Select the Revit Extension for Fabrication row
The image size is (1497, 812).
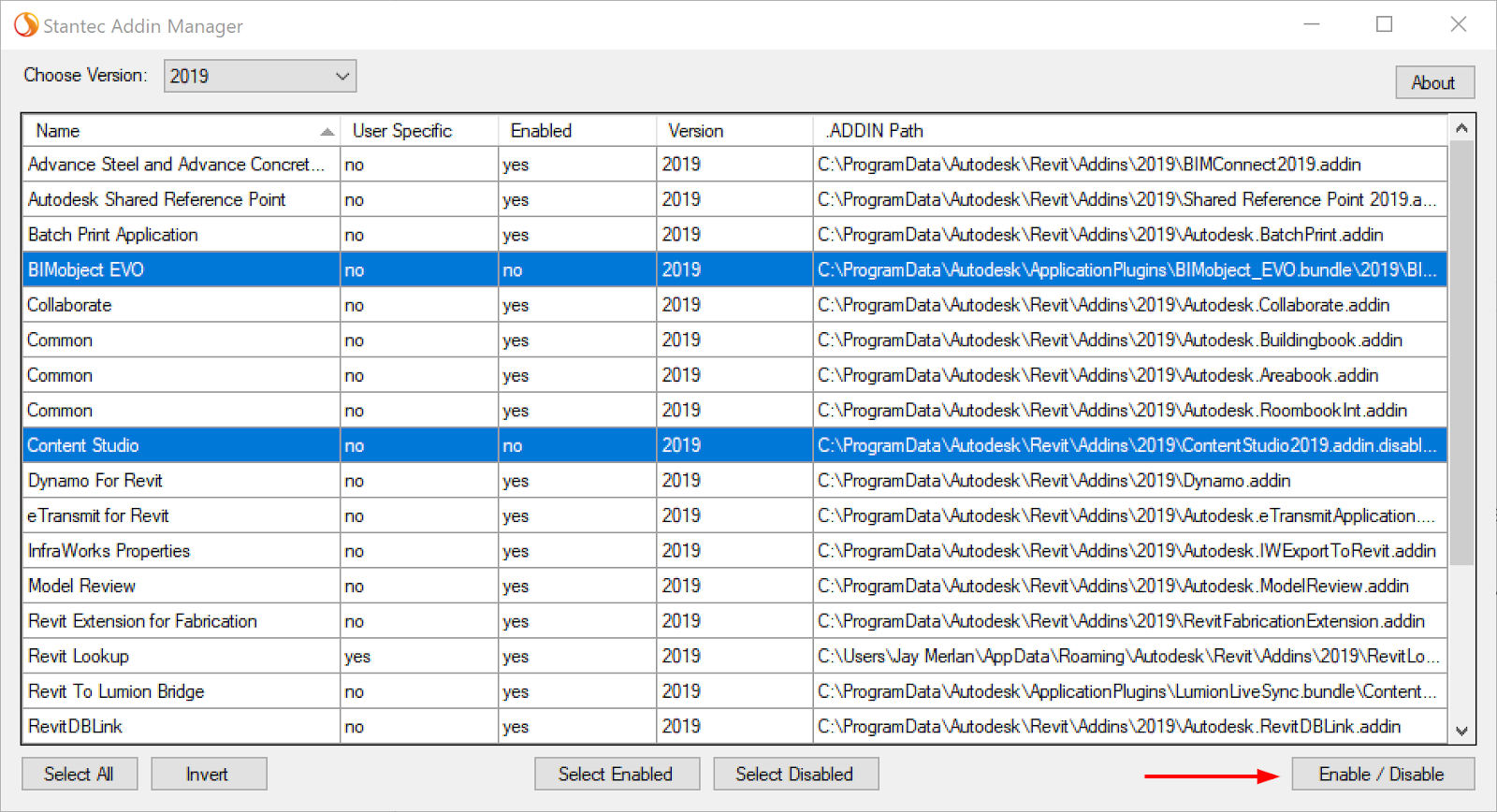click(x=734, y=621)
